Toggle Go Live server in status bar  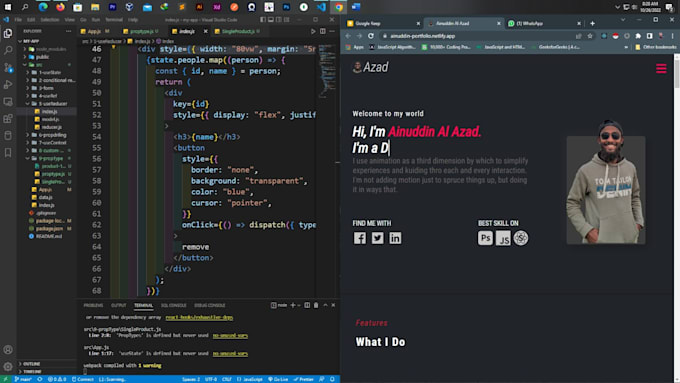point(278,379)
